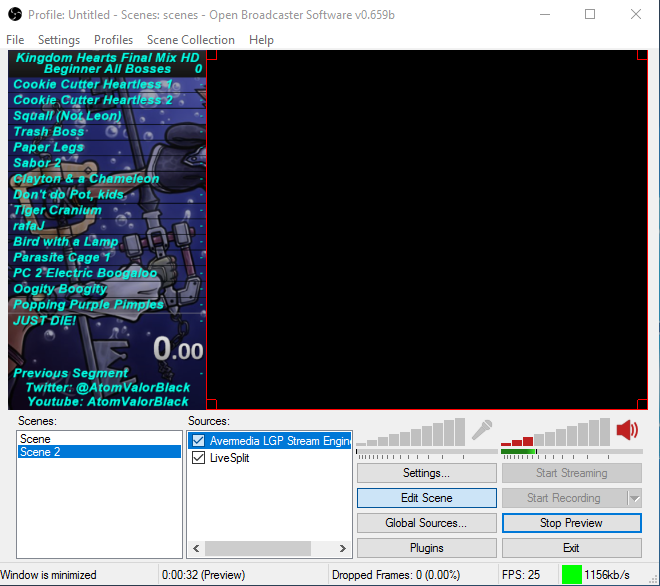The image size is (660, 586).
Task: Mute the desktop speaker icon
Action: point(627,430)
